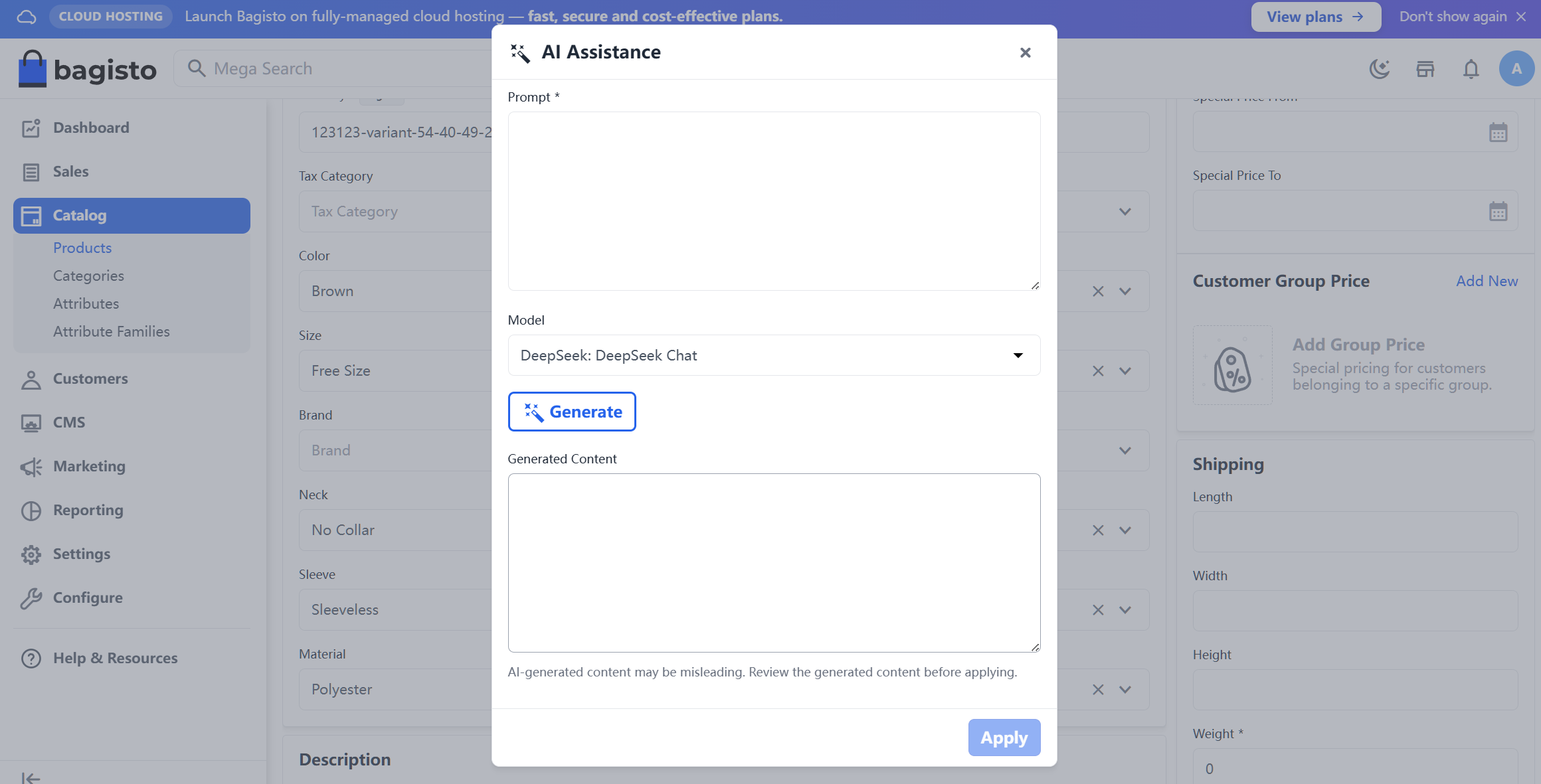Open Configure in the sidebar
The image size is (1541, 784).
(132, 597)
